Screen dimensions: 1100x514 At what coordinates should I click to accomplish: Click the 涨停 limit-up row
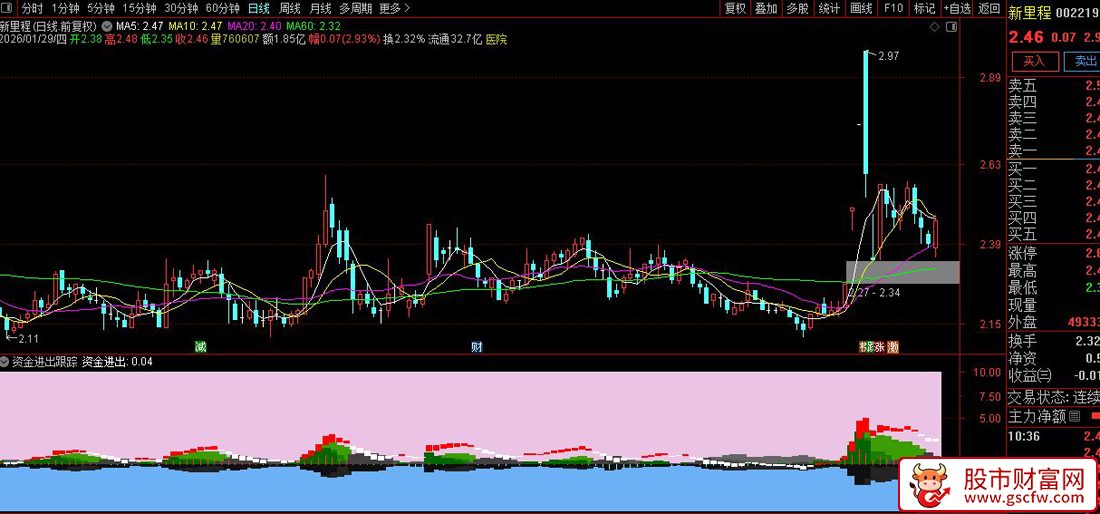(1054, 253)
